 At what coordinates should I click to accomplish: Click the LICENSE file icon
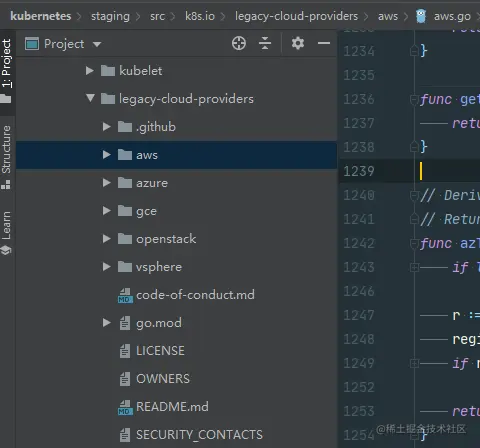[125, 351]
